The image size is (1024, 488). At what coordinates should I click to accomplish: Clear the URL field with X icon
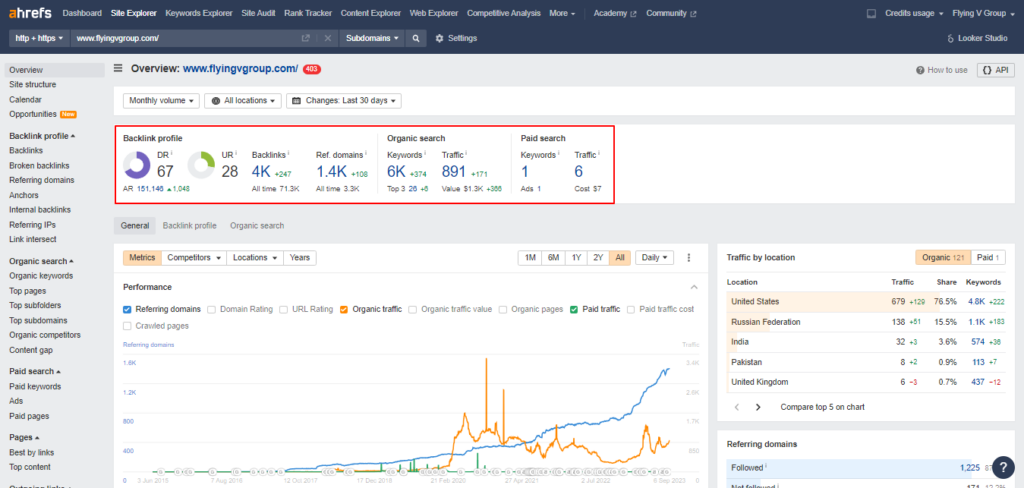(x=328, y=38)
